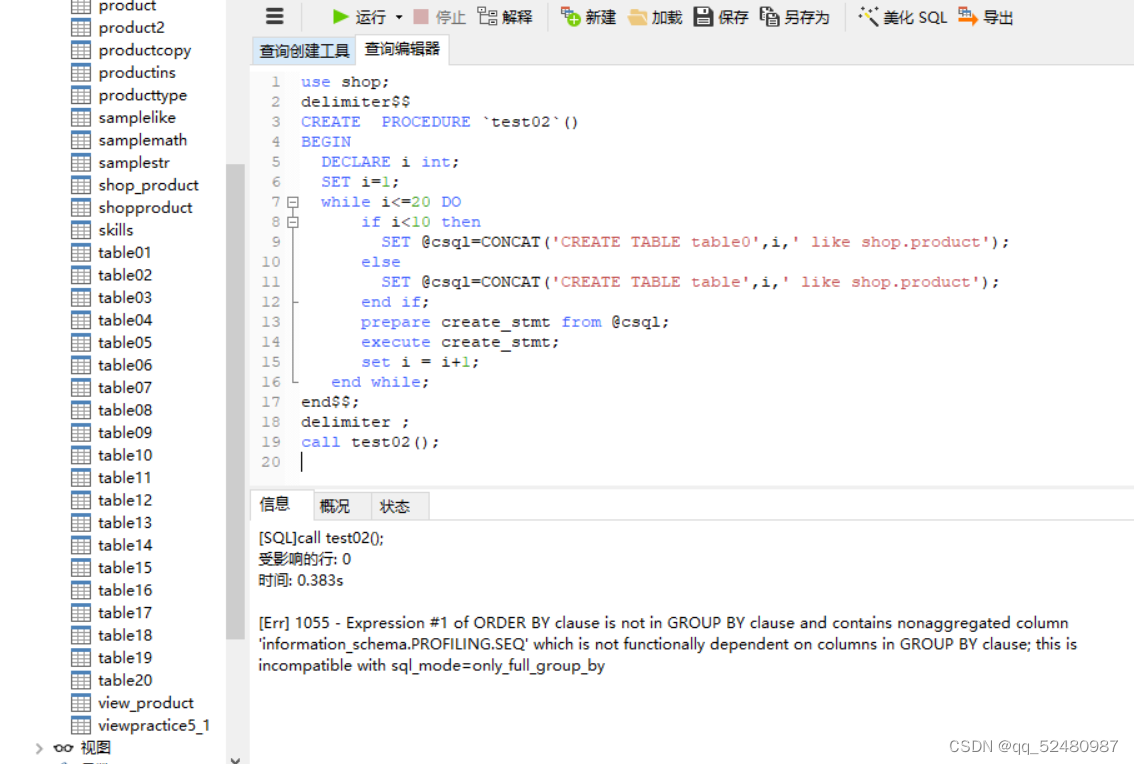Click the green Run (运行) icon
This screenshot has width=1134, height=764.
[340, 16]
